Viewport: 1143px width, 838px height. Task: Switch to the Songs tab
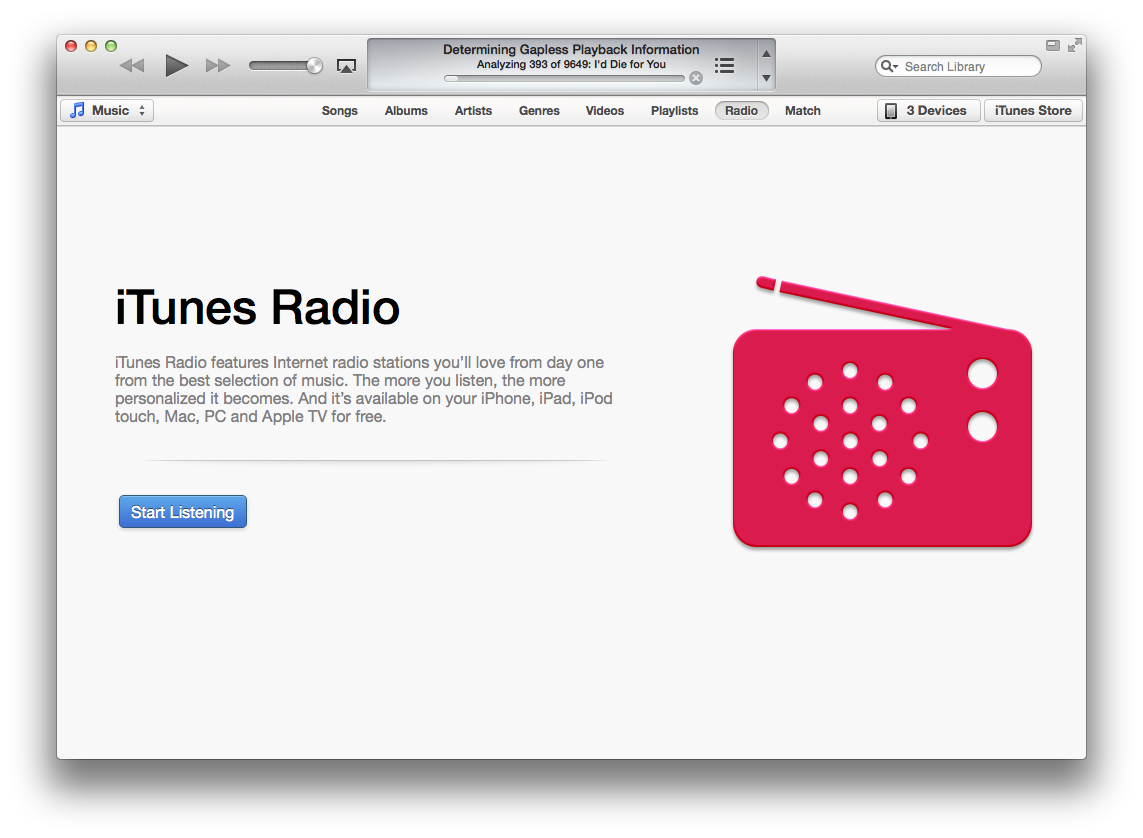[340, 111]
